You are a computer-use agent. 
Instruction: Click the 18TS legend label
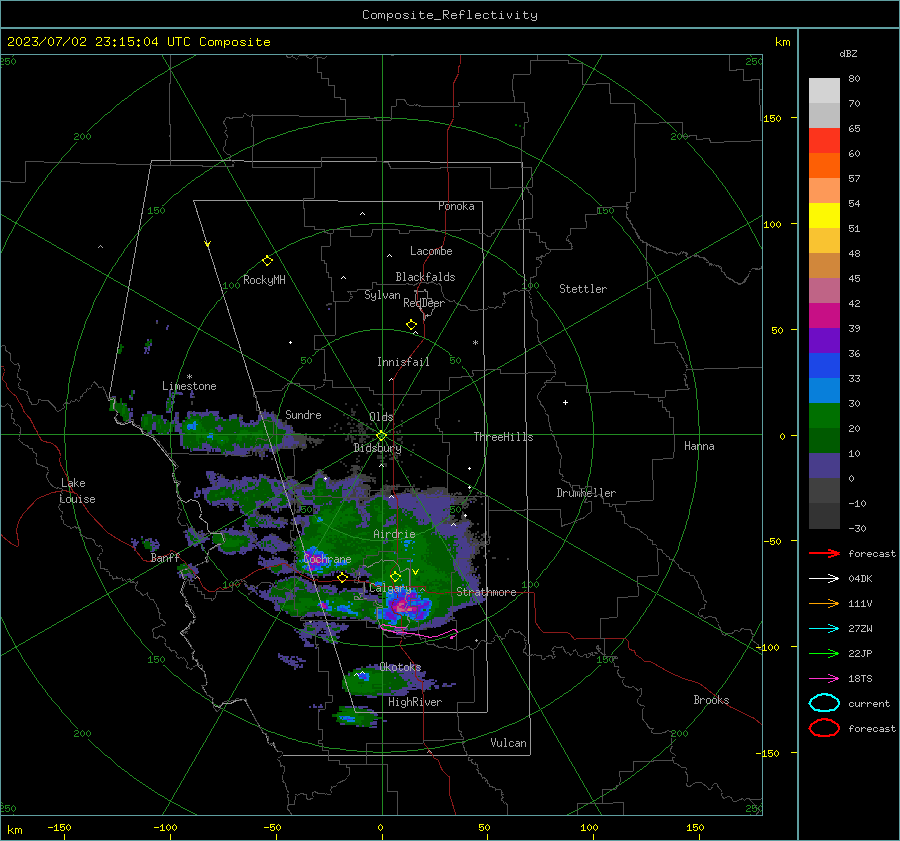(x=860, y=679)
